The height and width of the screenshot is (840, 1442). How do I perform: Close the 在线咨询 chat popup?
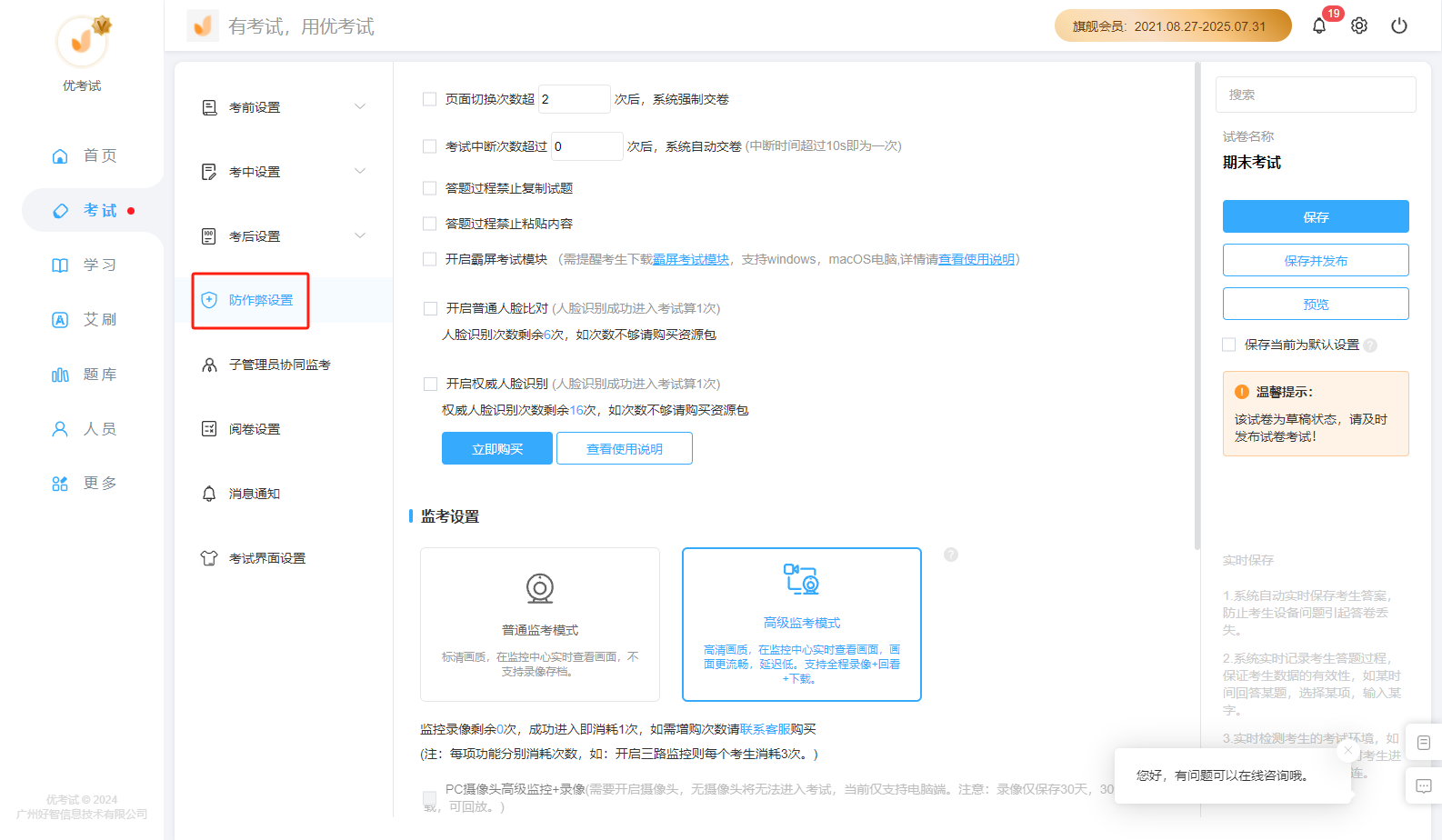click(x=1348, y=751)
